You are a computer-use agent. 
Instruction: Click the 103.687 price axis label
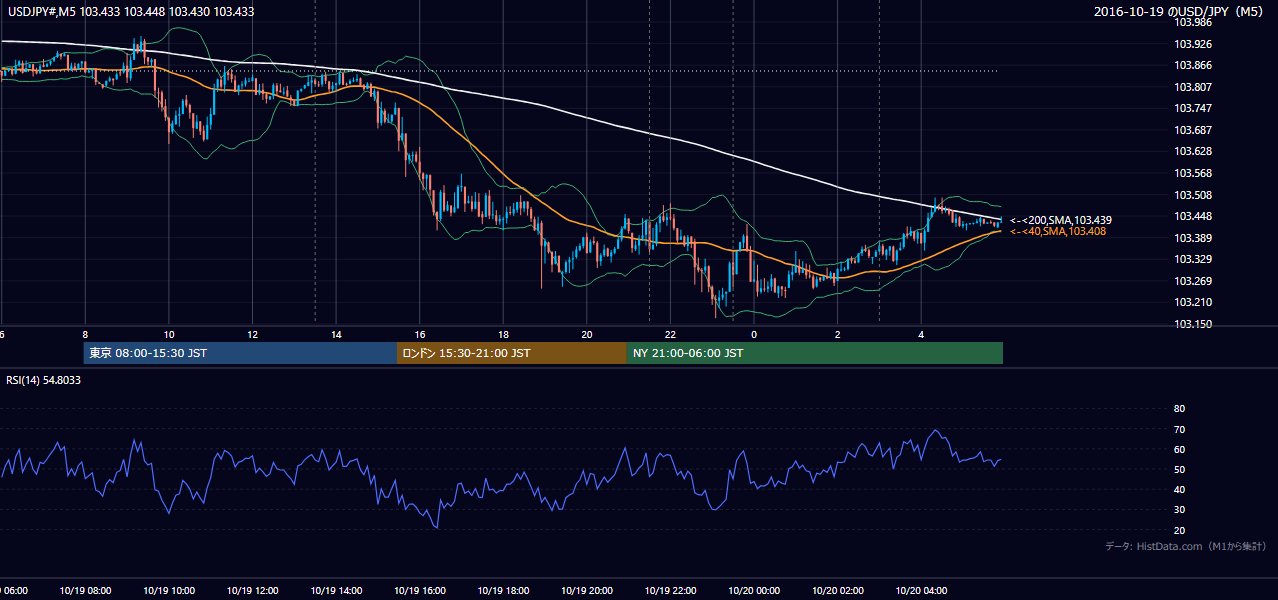(1193, 130)
